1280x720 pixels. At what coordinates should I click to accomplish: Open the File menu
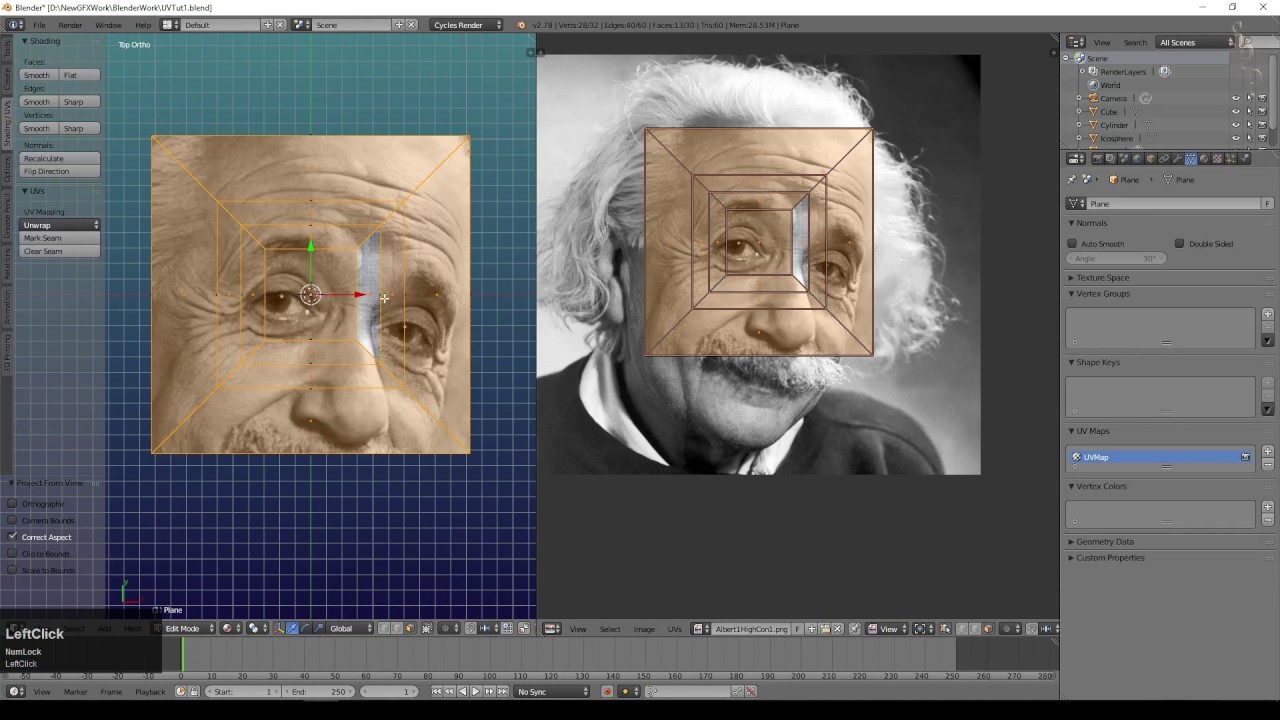point(39,25)
